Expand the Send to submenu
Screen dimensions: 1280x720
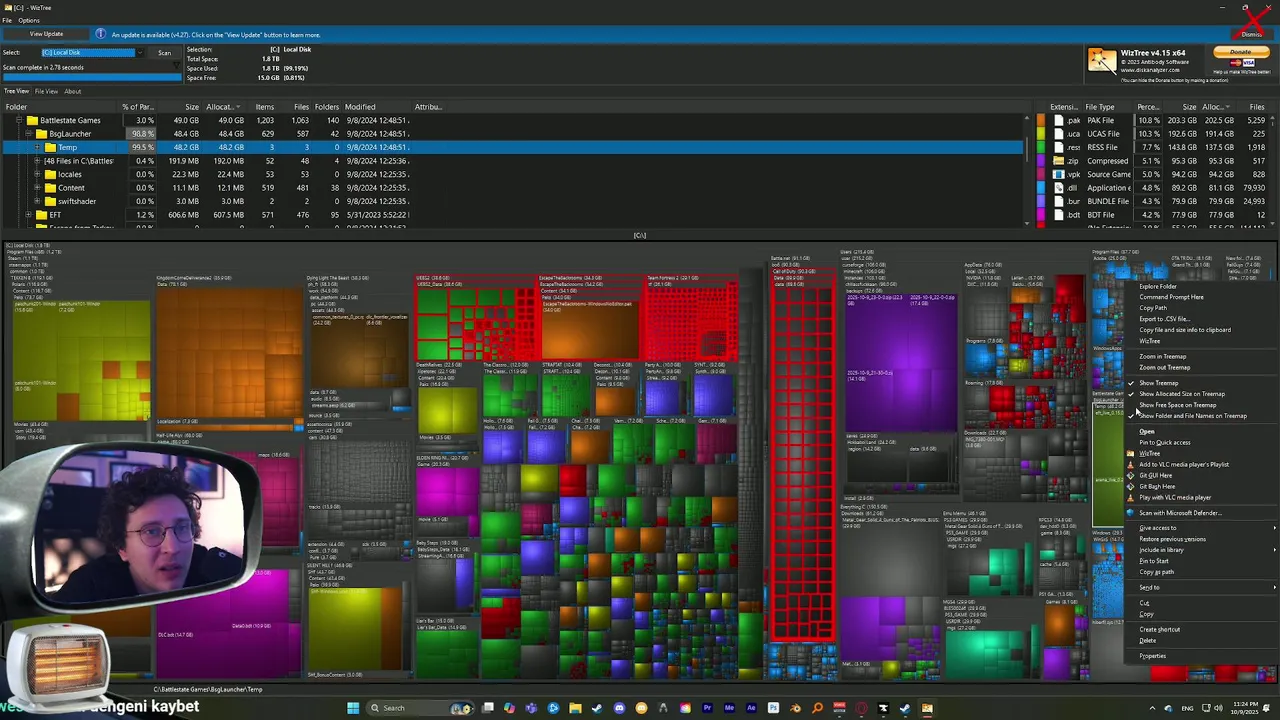click(x=1200, y=587)
